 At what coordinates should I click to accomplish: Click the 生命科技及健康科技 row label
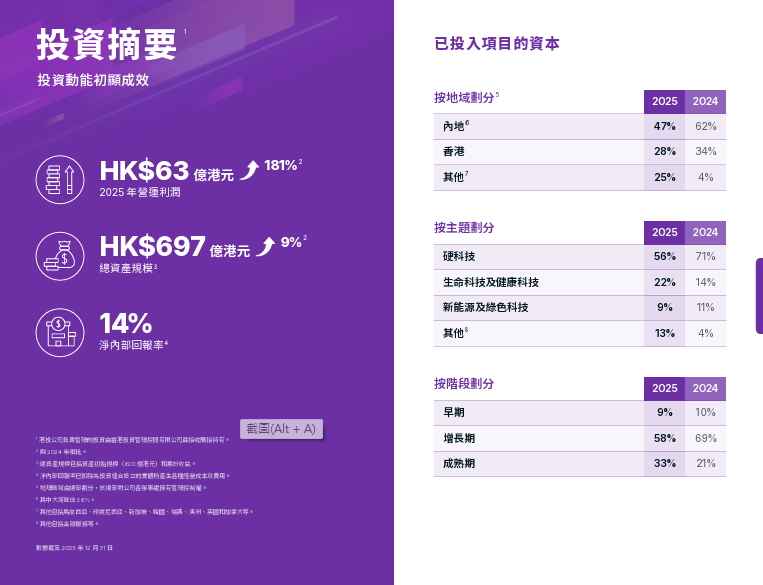491,282
